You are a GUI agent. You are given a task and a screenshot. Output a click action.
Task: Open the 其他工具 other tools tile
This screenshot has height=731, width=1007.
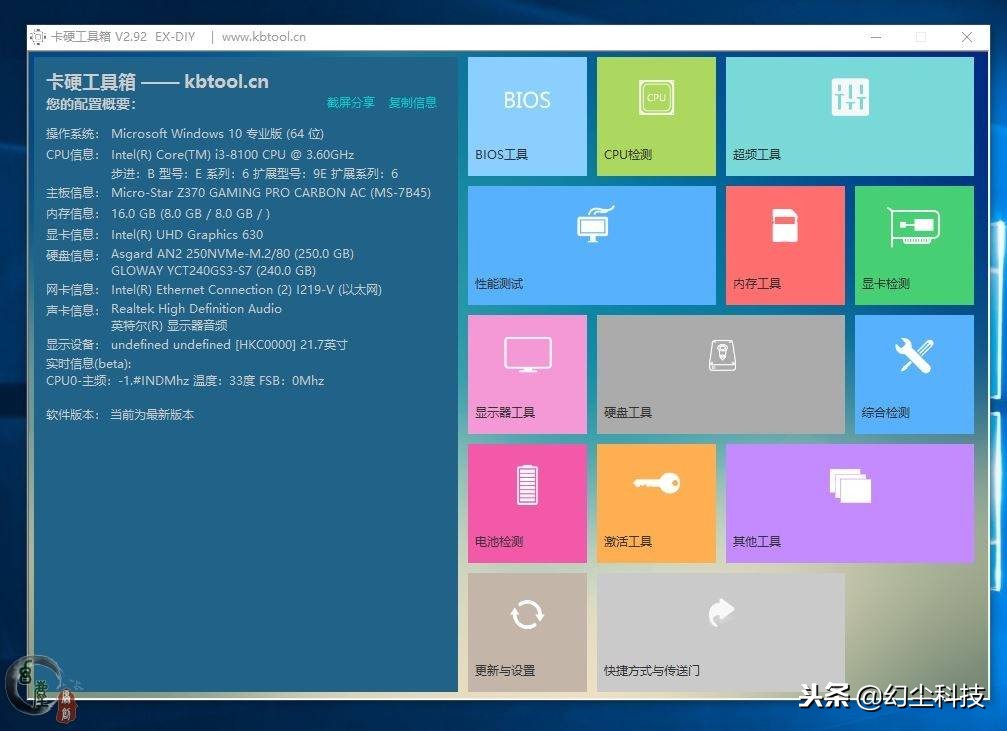848,502
